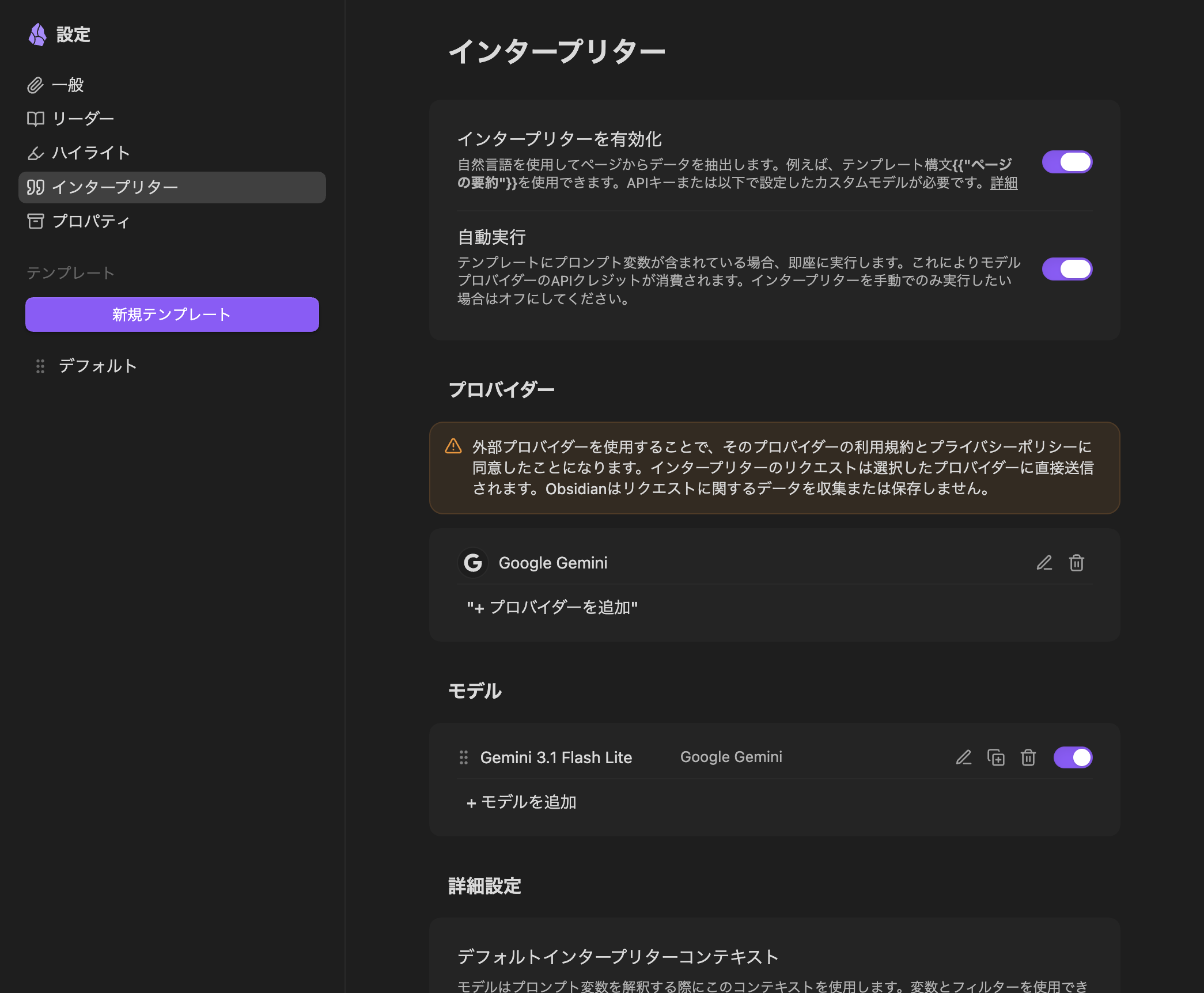Edit Gemini 3.1 Flash Lite model
Image resolution: width=1204 pixels, height=993 pixels.
tap(964, 757)
